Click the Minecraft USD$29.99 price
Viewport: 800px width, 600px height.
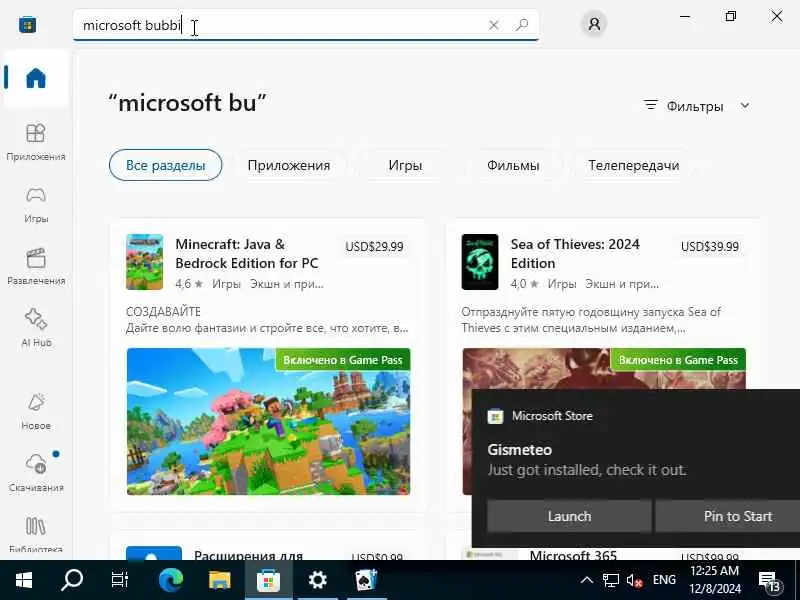374,246
